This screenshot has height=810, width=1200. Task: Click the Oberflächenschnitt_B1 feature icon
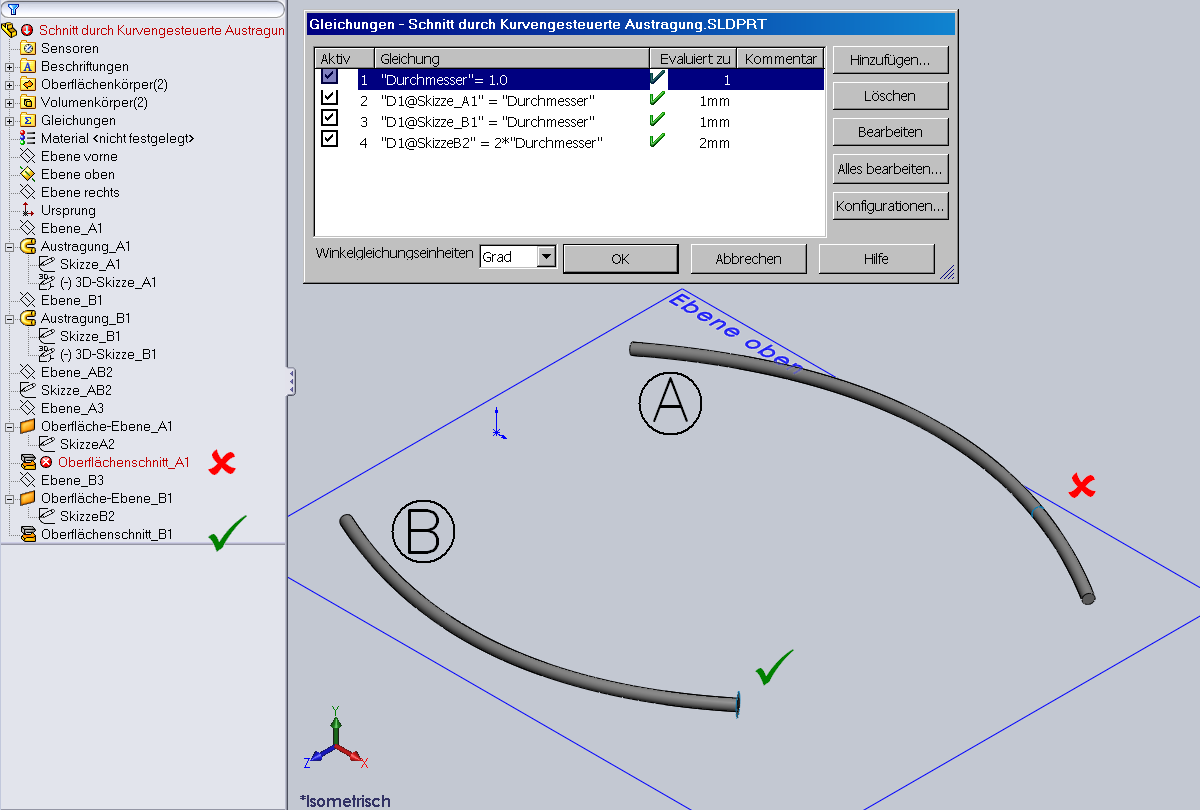pyautogui.click(x=28, y=534)
